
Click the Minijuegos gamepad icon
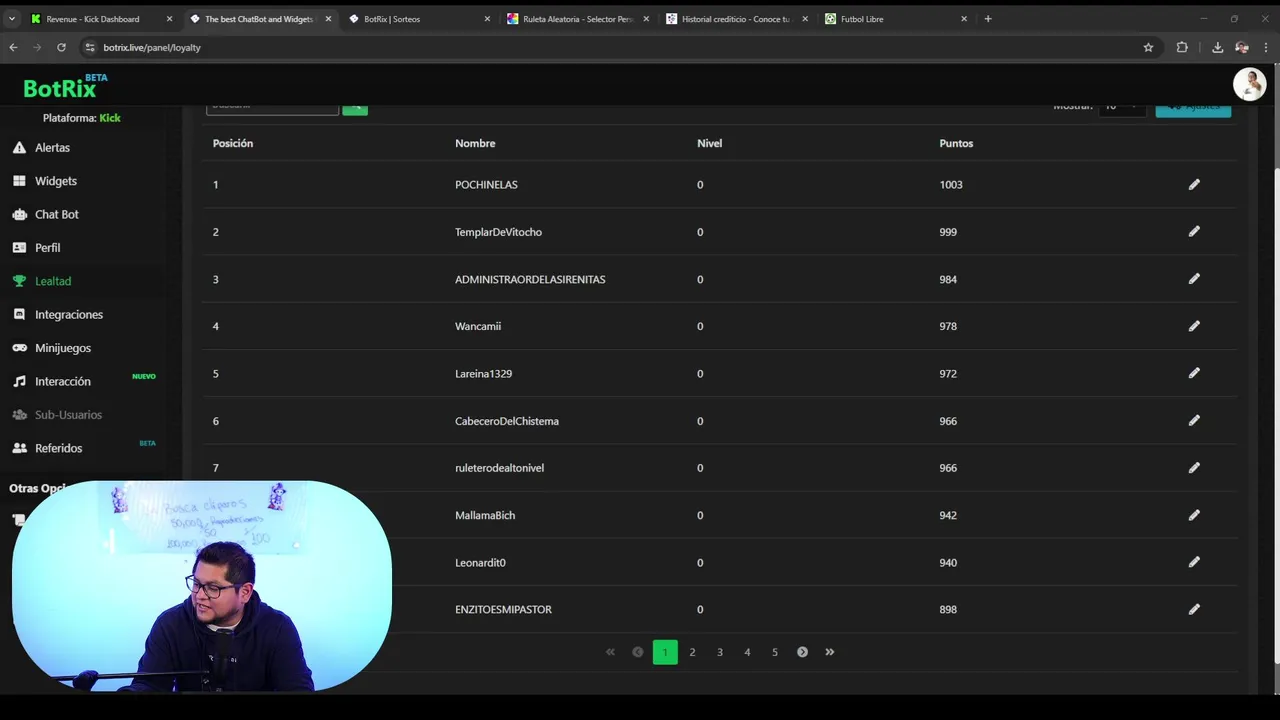(x=19, y=348)
